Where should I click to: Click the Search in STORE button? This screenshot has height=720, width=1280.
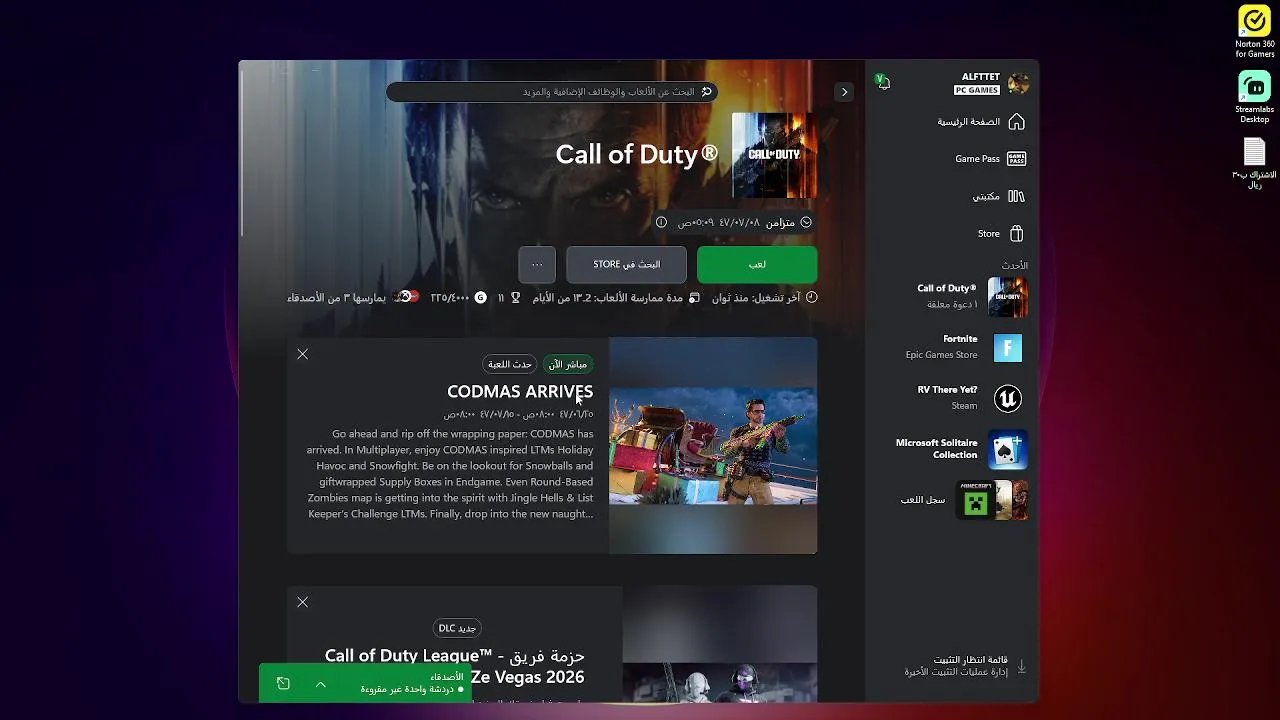pyautogui.click(x=626, y=265)
